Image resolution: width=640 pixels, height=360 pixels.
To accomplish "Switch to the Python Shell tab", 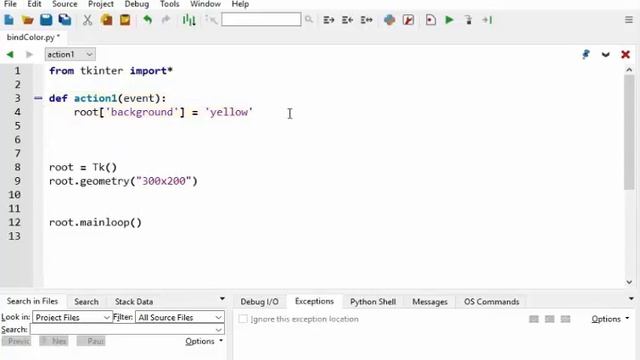I will coord(373,302).
